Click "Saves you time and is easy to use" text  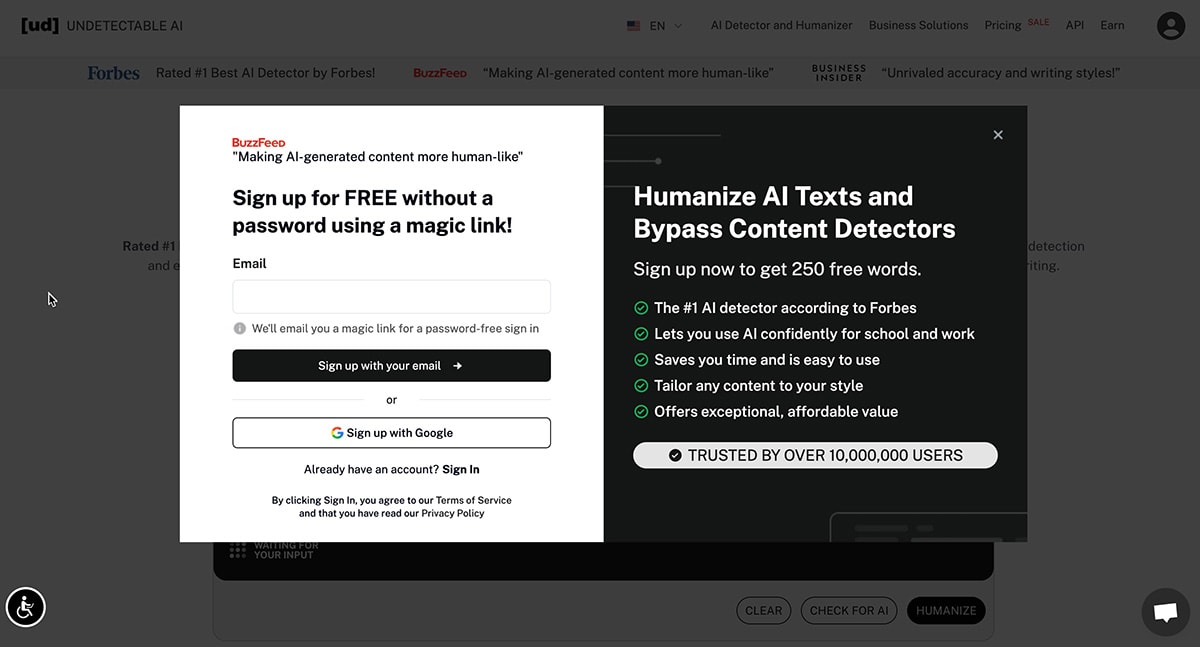coord(767,360)
